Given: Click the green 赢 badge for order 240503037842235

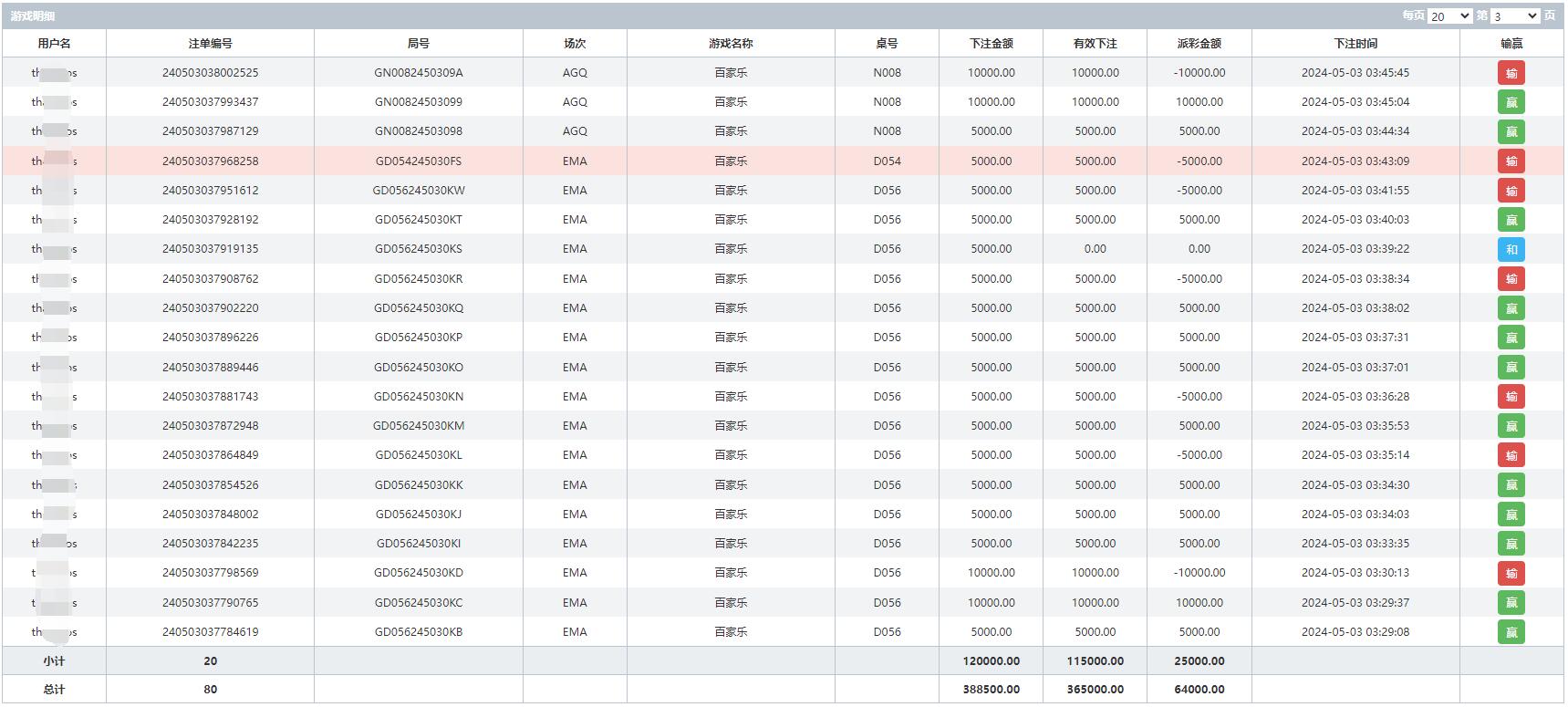Looking at the screenshot, I should coord(1511,544).
